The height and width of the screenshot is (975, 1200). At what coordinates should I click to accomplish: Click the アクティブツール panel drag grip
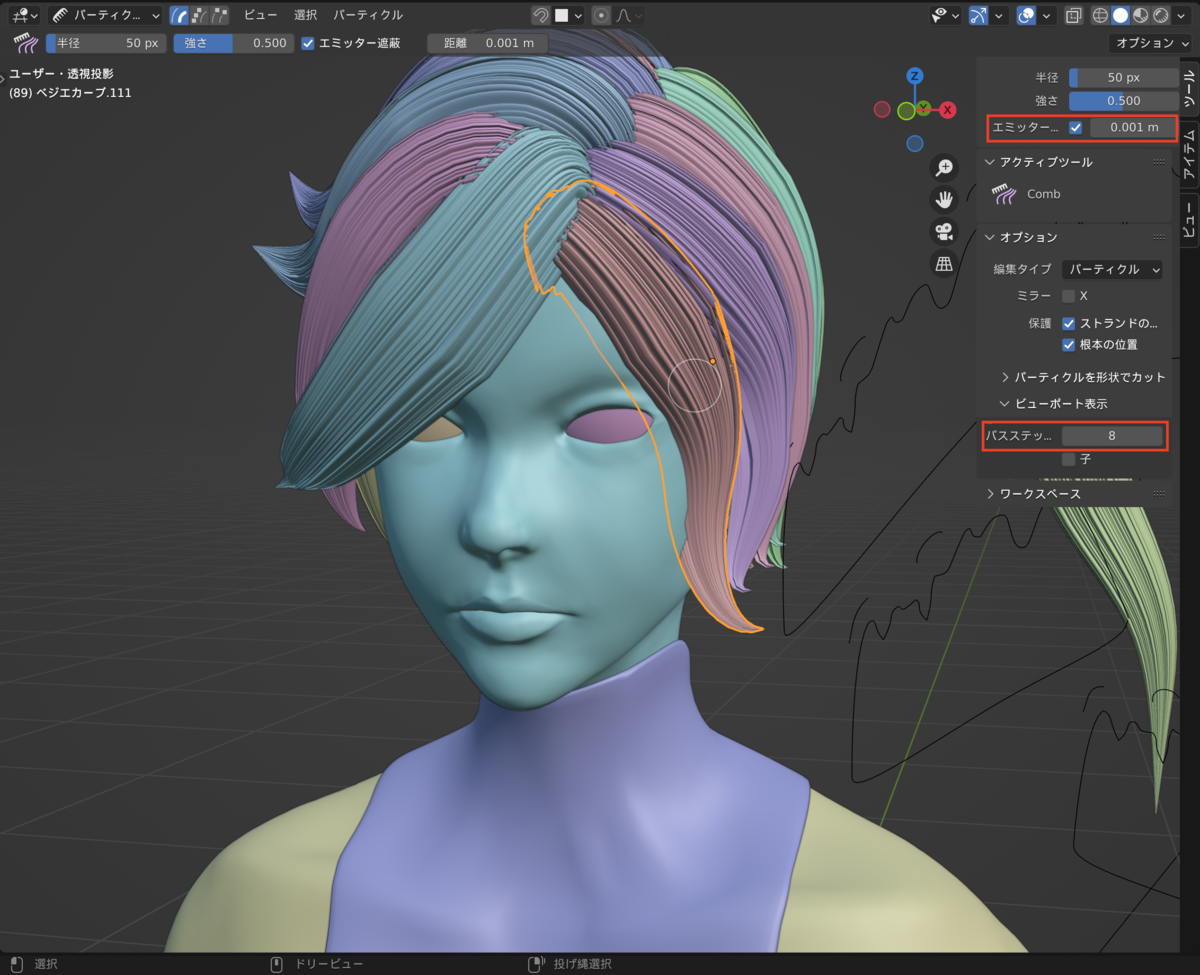click(1159, 162)
